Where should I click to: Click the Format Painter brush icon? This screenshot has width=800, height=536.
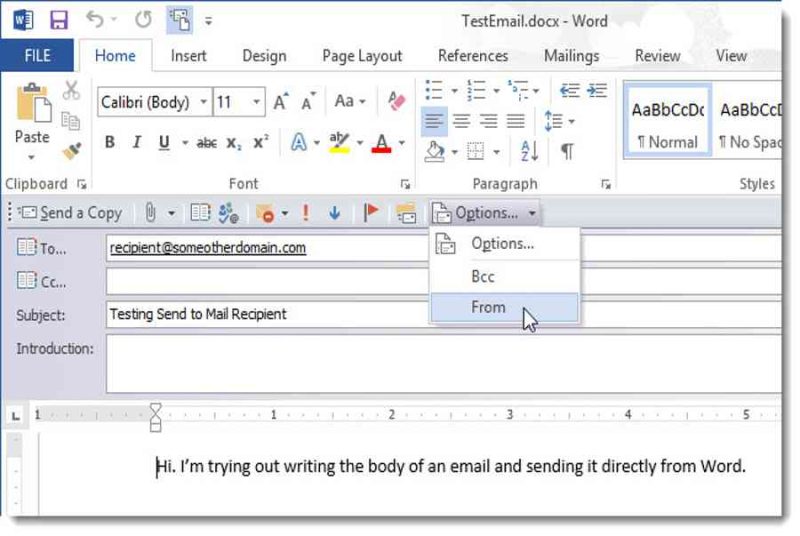[71, 151]
